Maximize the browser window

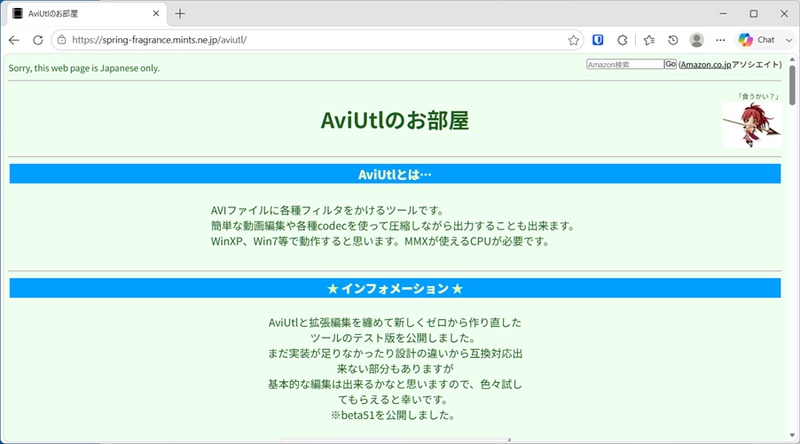coord(754,14)
